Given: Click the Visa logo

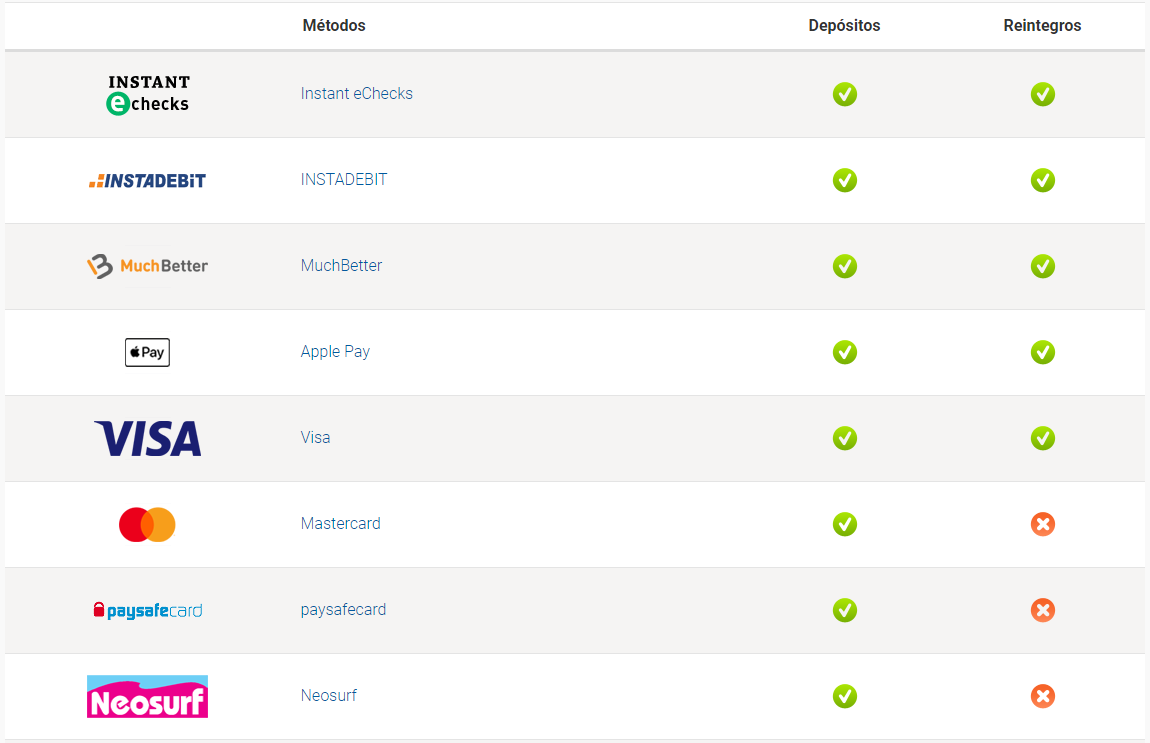Looking at the screenshot, I should coord(147,438).
